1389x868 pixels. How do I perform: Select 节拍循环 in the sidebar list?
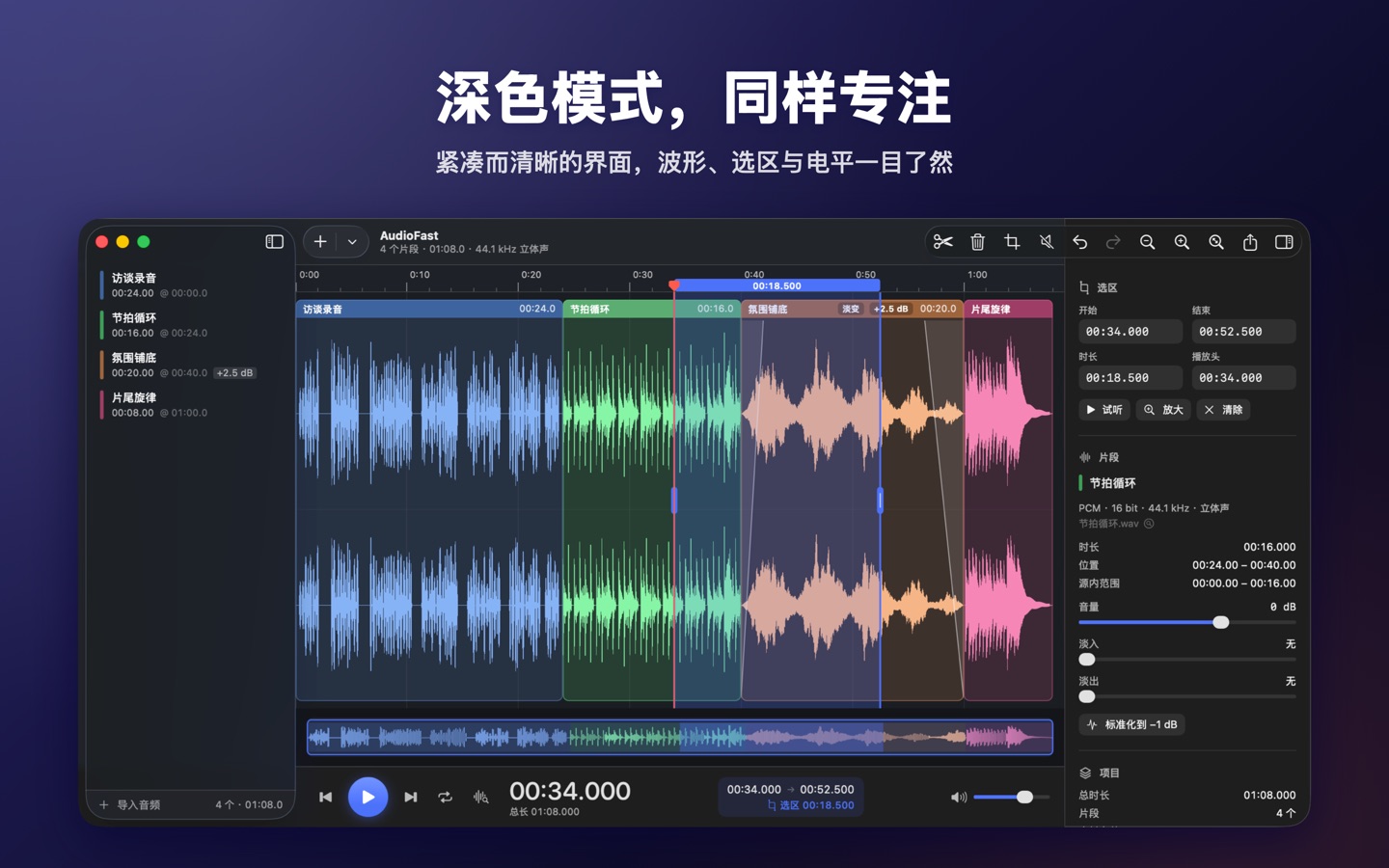click(x=191, y=325)
